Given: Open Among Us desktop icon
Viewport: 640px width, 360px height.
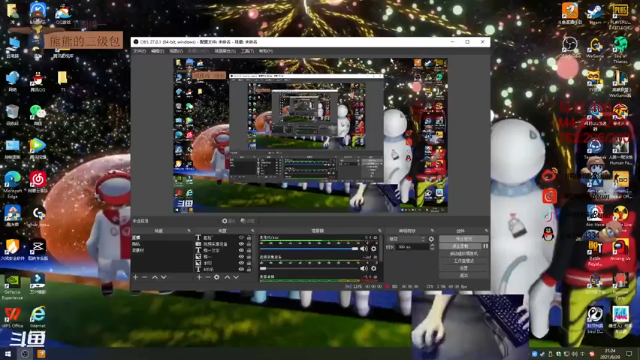Looking at the screenshot, I should point(620,250).
